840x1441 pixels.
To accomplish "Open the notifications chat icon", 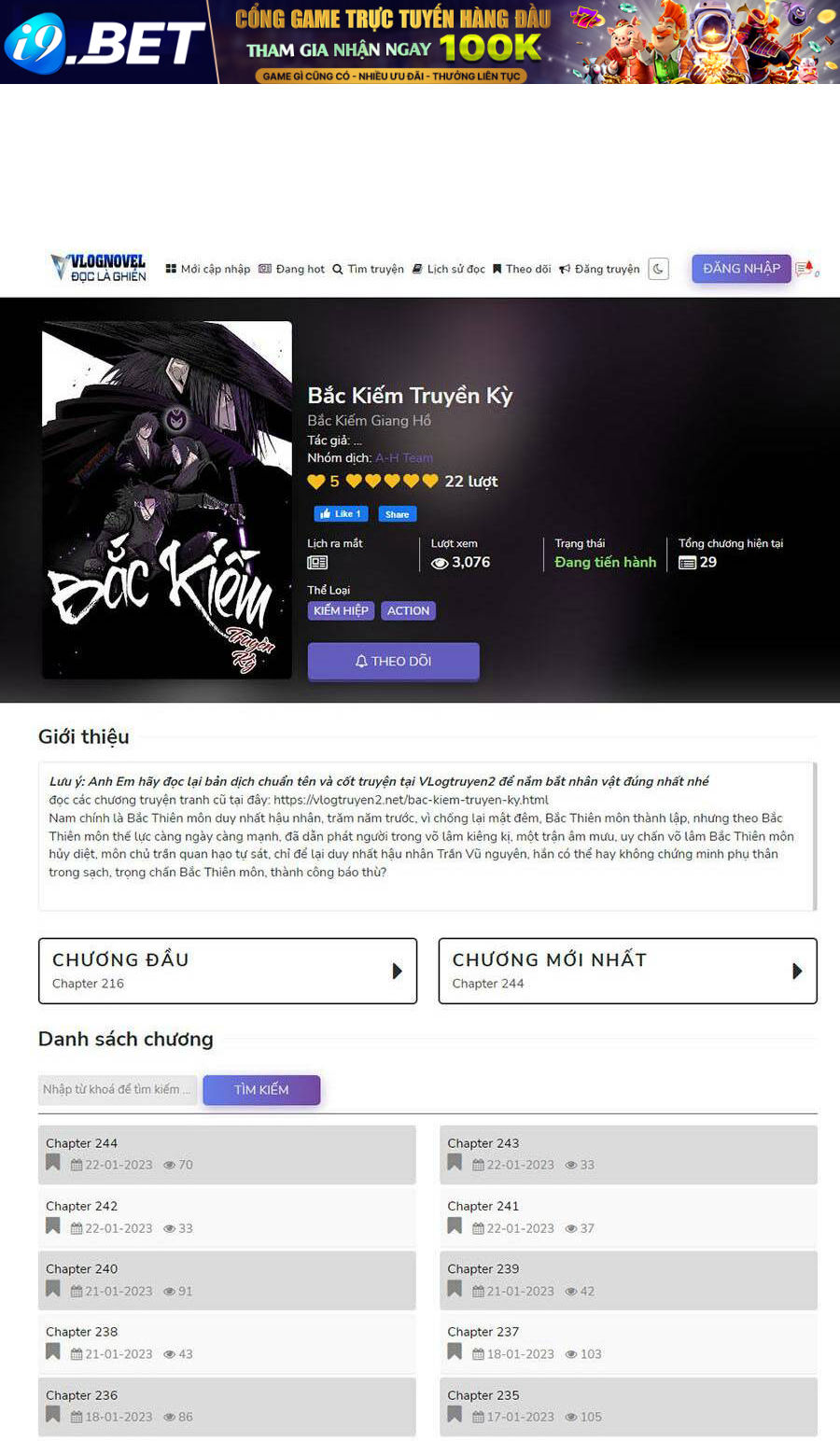I will 805,269.
